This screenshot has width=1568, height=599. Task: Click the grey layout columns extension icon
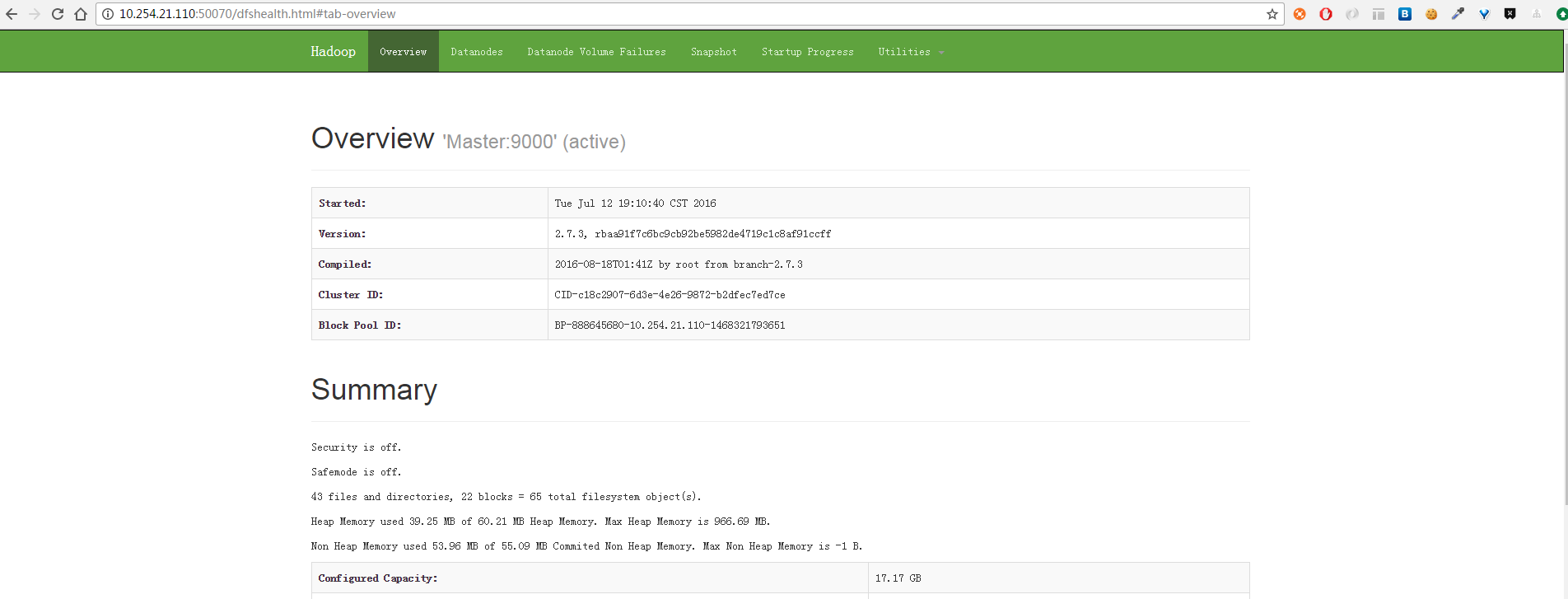[x=1379, y=14]
